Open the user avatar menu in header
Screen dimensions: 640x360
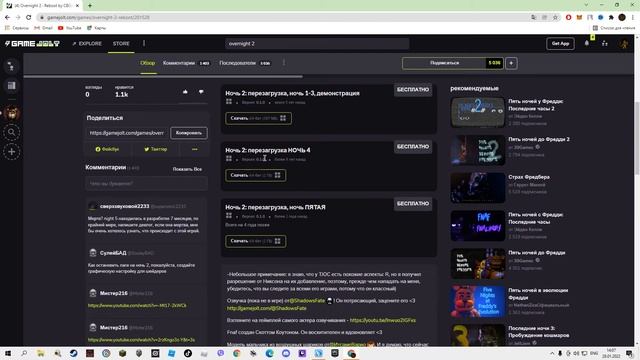click(624, 44)
